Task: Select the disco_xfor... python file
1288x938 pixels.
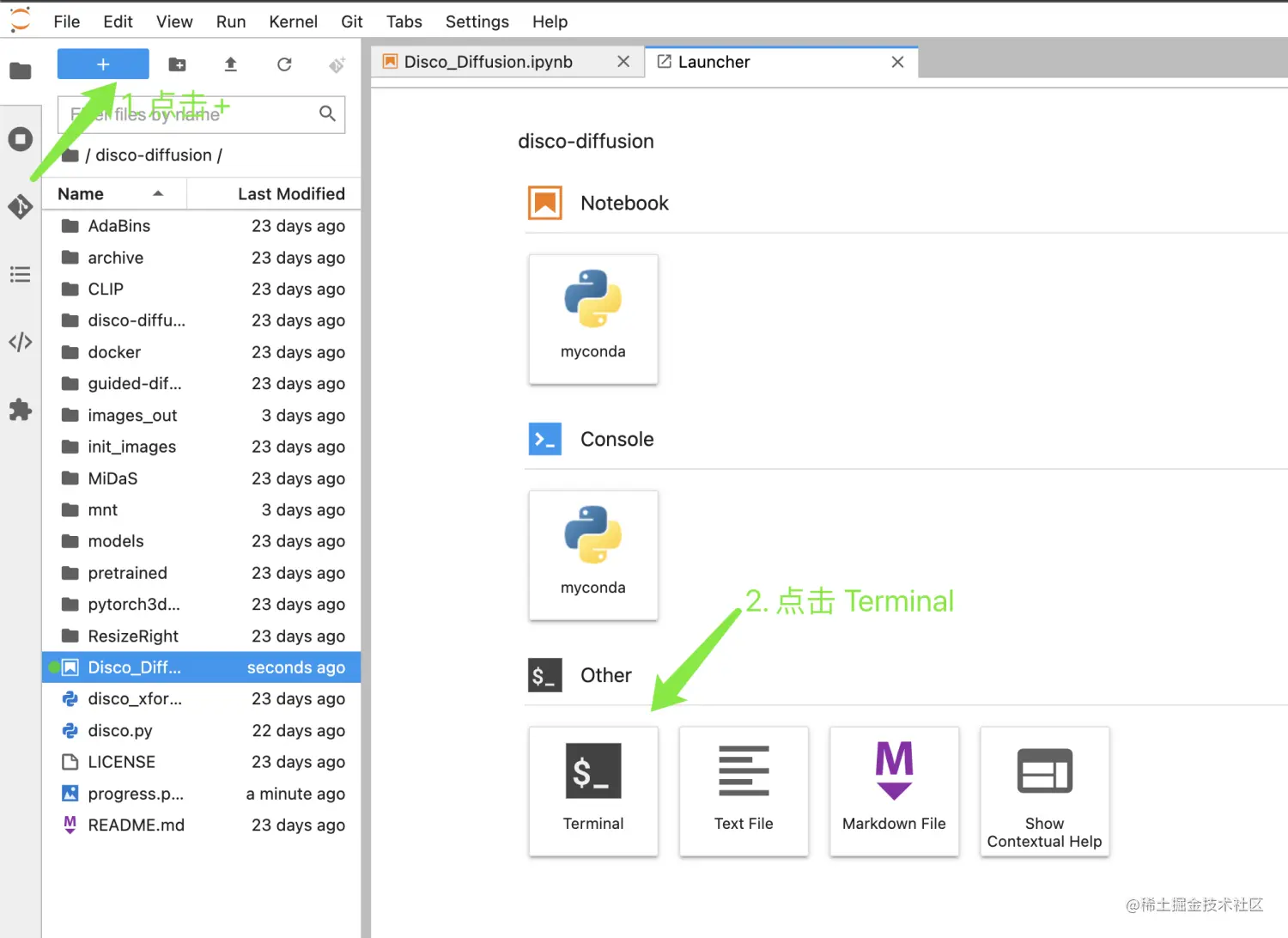Action: tap(201, 699)
